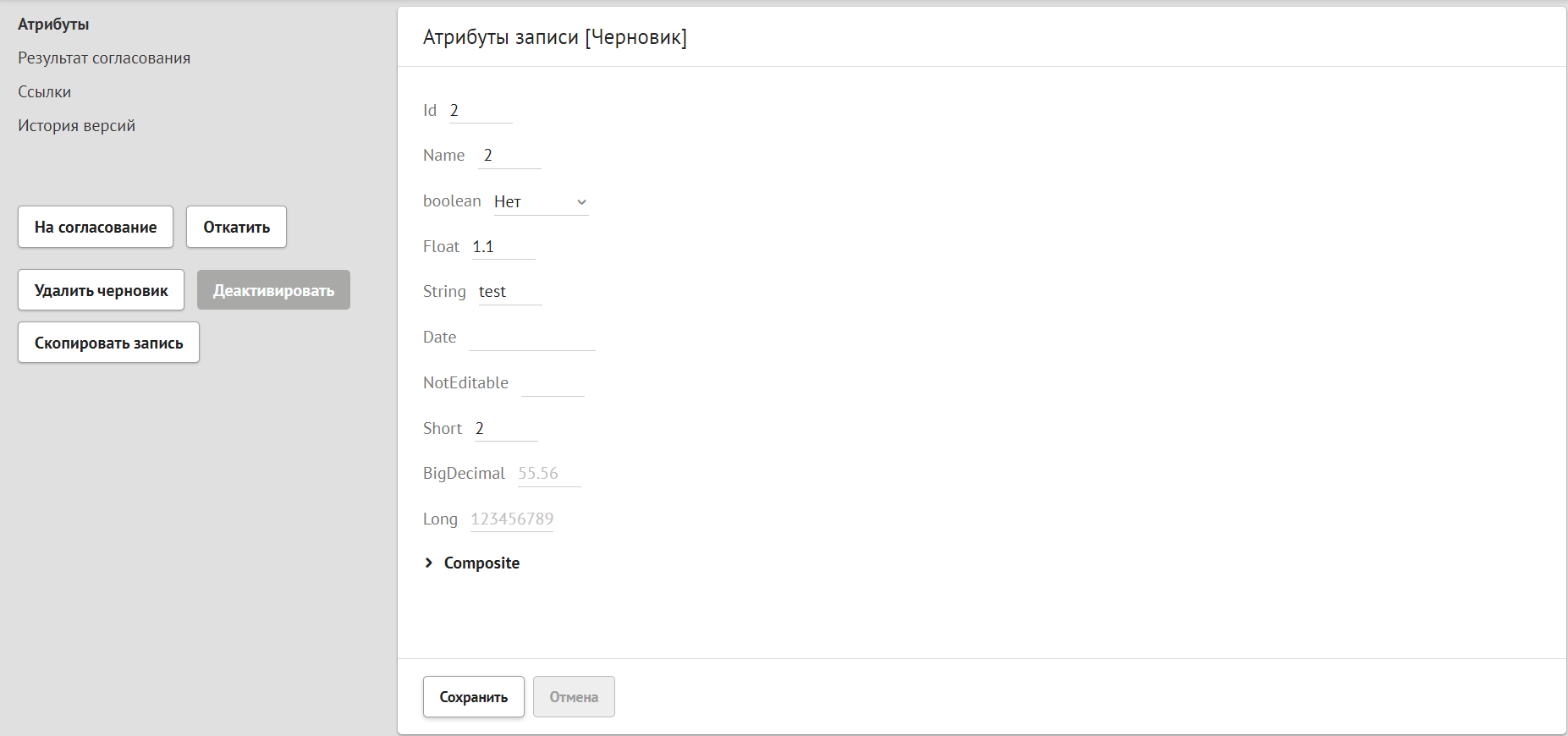This screenshot has height=736, width=1568.
Task: Focus the Name text field
Action: point(509,156)
